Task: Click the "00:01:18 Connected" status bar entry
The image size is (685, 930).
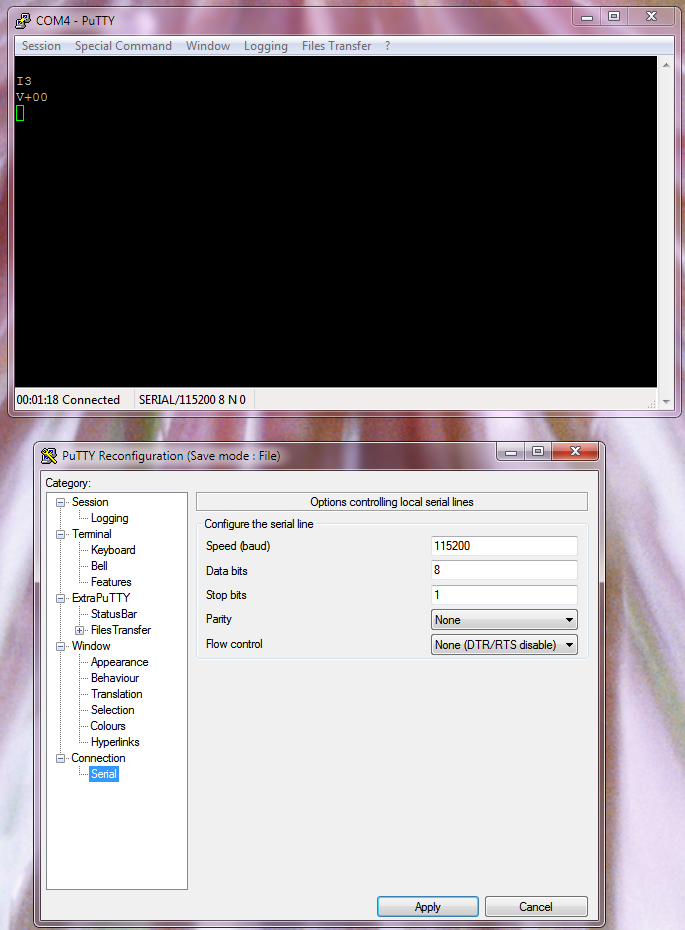Action: pos(68,400)
